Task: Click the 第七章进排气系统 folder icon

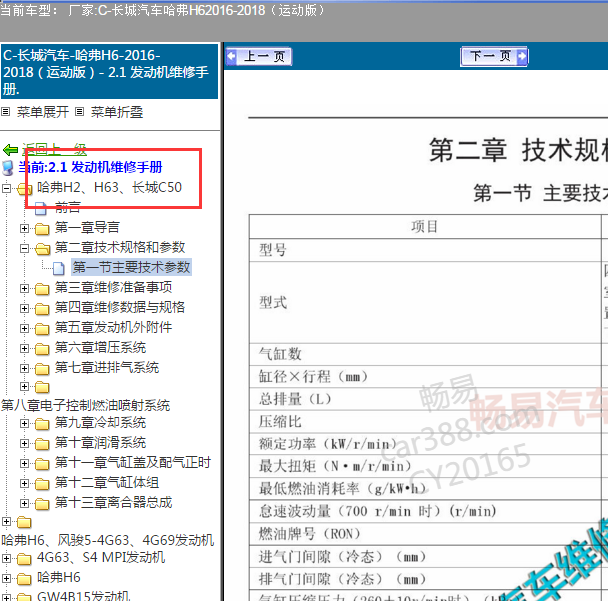Action: pyautogui.click(x=42, y=369)
